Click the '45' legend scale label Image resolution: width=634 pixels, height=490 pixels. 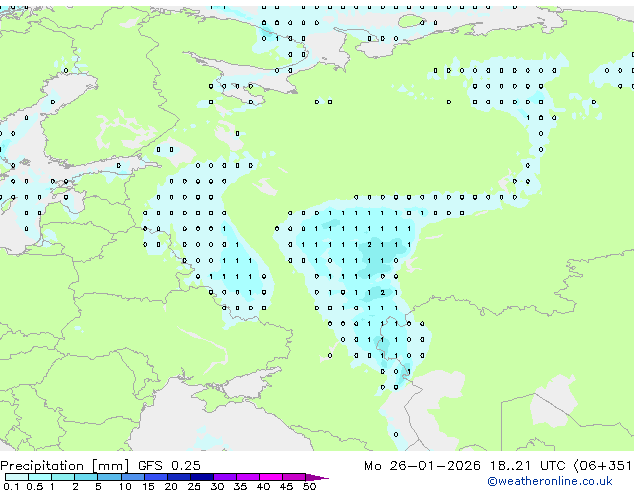tap(286, 486)
